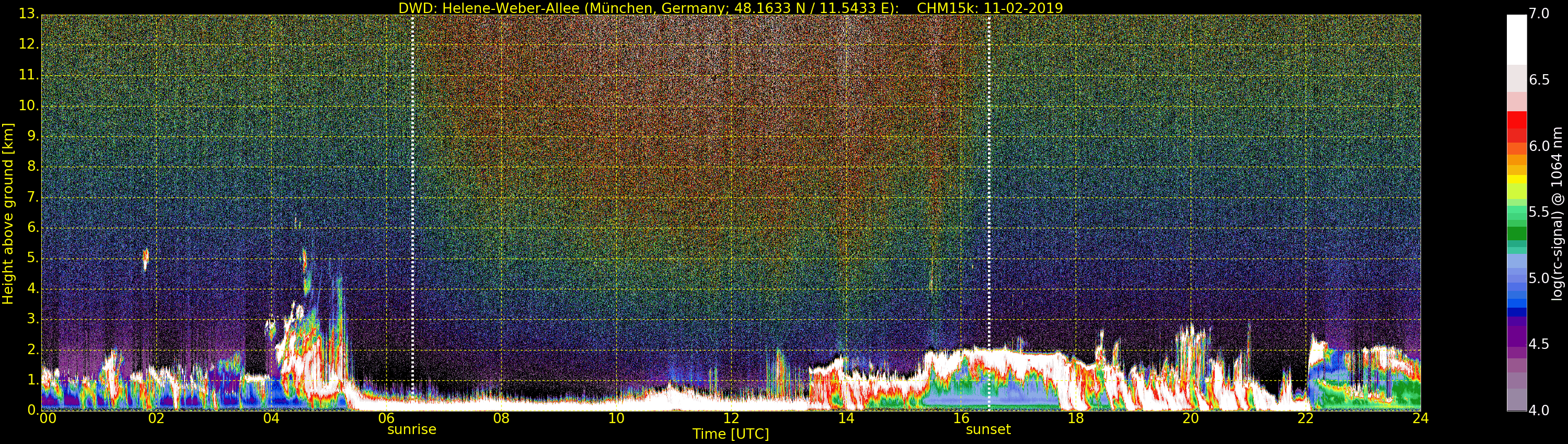The image size is (1568, 444).
Task: Click the sunset label below the time axis
Action: [x=988, y=429]
